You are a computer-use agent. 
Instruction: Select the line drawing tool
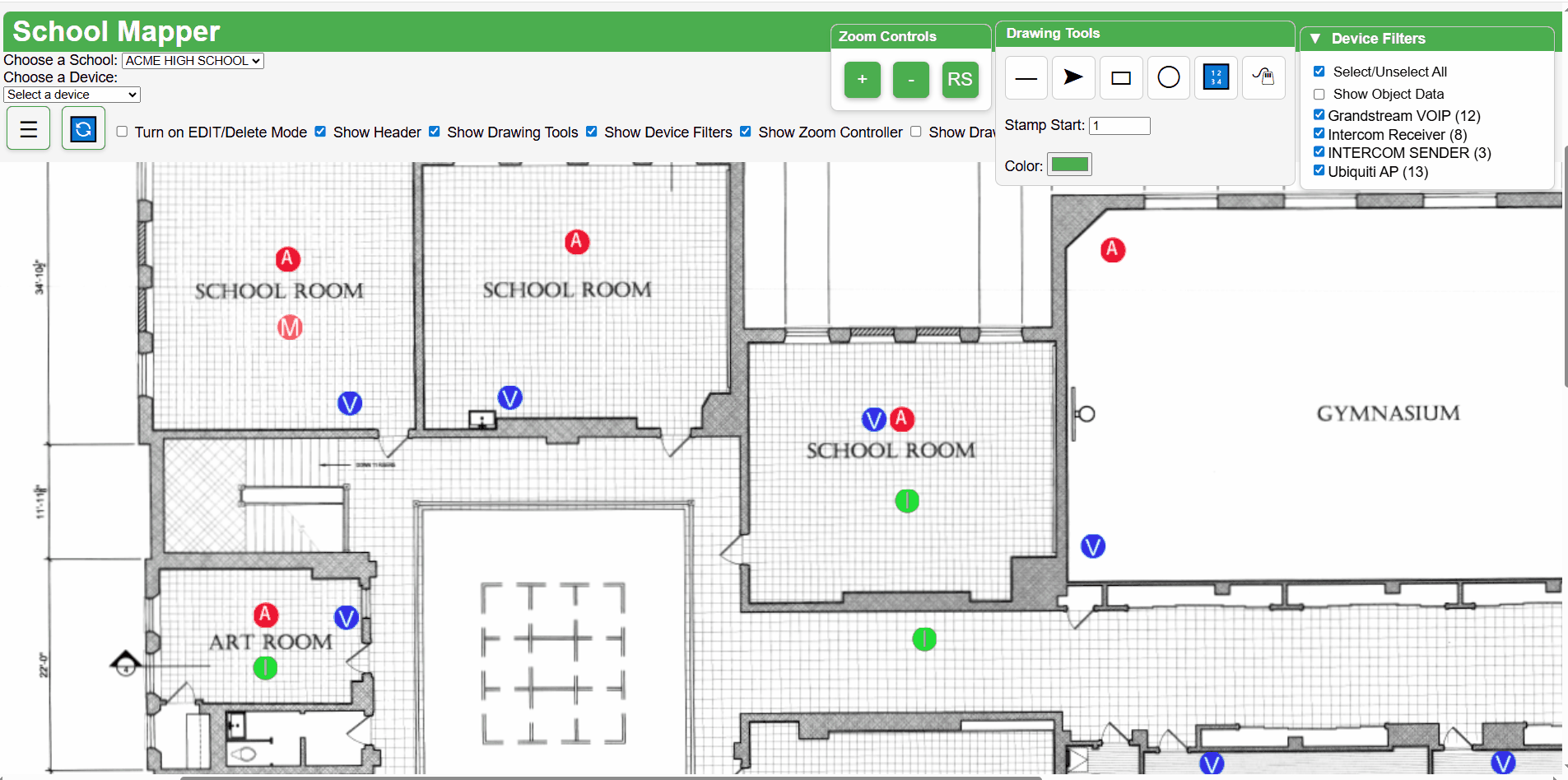pos(1026,78)
